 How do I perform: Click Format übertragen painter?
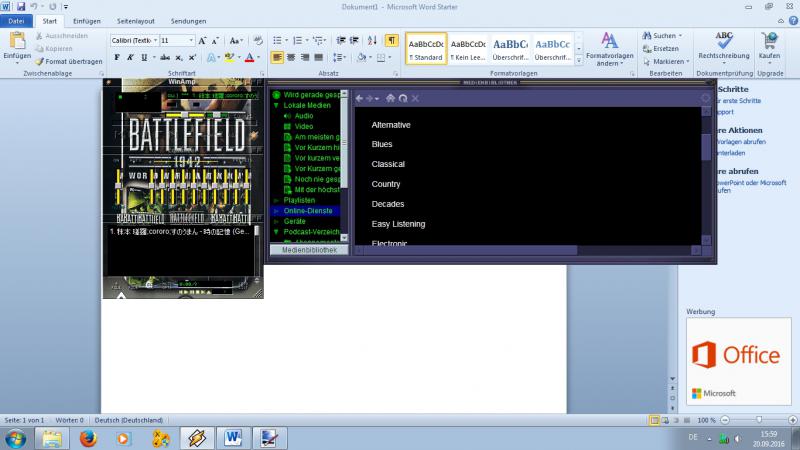69,61
